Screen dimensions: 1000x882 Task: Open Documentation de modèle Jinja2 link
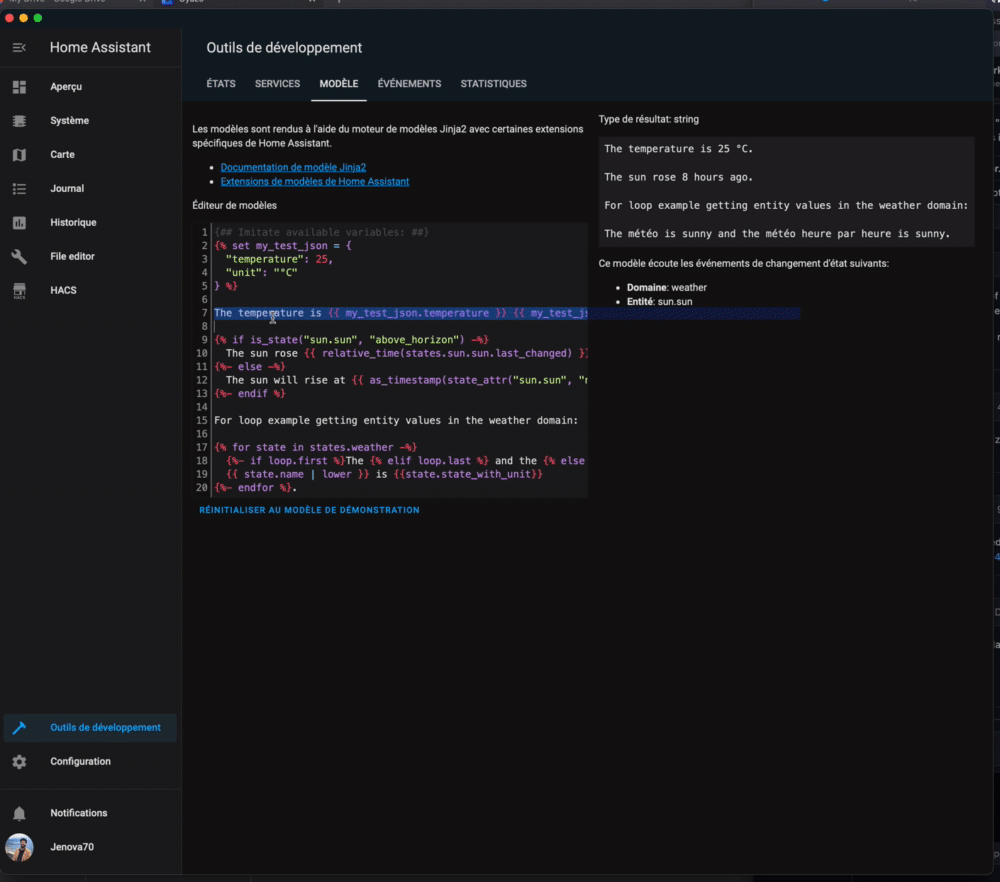[x=293, y=167]
